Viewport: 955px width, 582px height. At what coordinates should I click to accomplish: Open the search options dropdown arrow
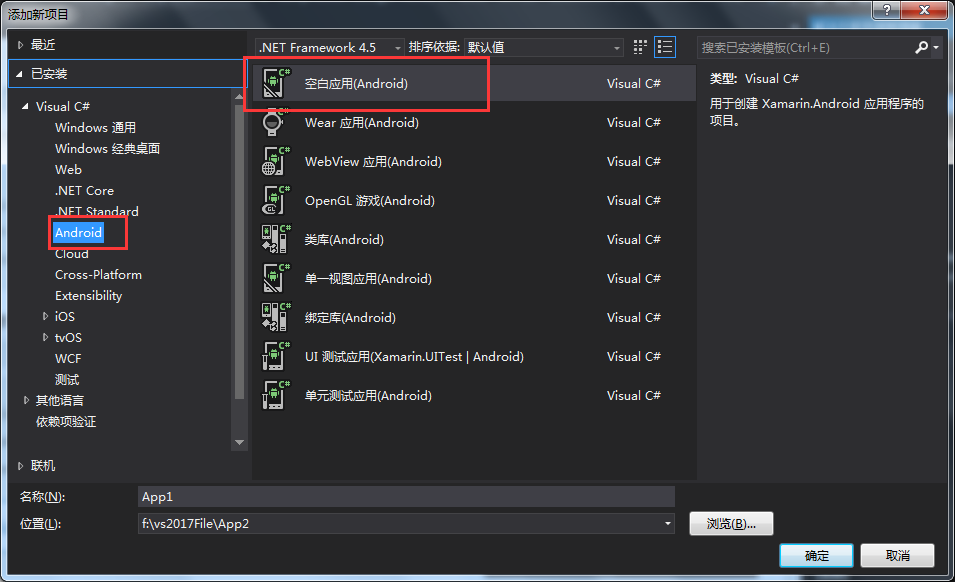pyautogui.click(x=936, y=47)
